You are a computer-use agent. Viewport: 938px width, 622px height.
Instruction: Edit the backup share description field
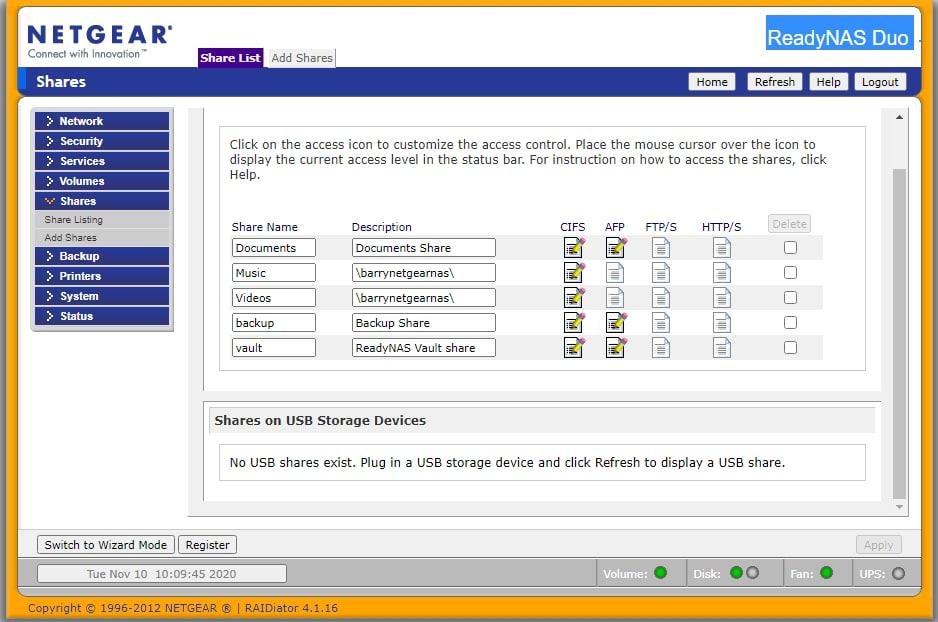click(x=424, y=323)
